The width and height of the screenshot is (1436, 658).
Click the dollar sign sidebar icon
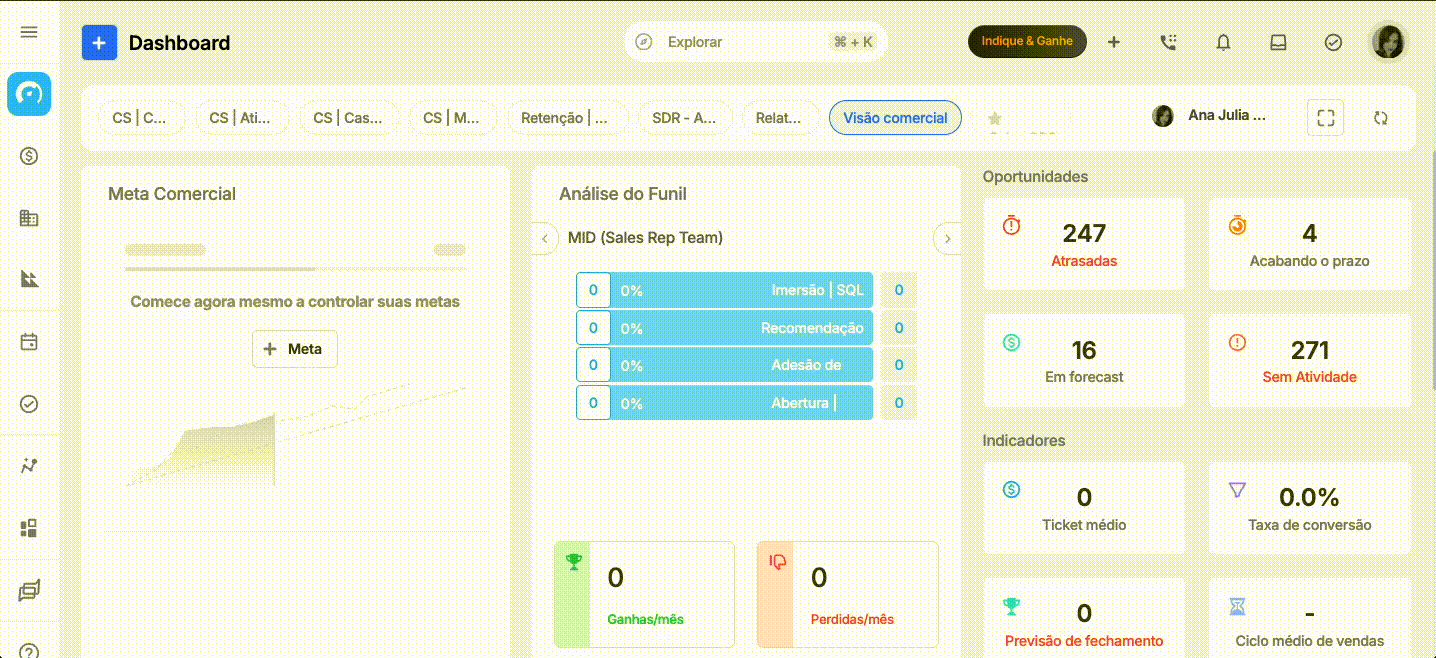pyautogui.click(x=29, y=155)
